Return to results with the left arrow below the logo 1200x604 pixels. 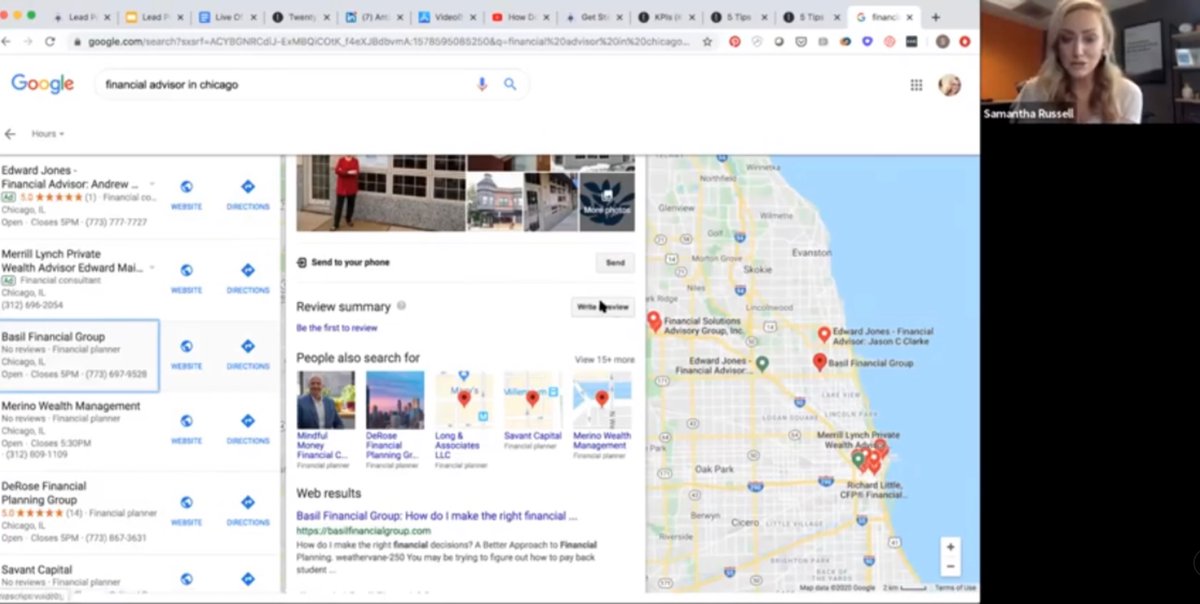[x=10, y=134]
